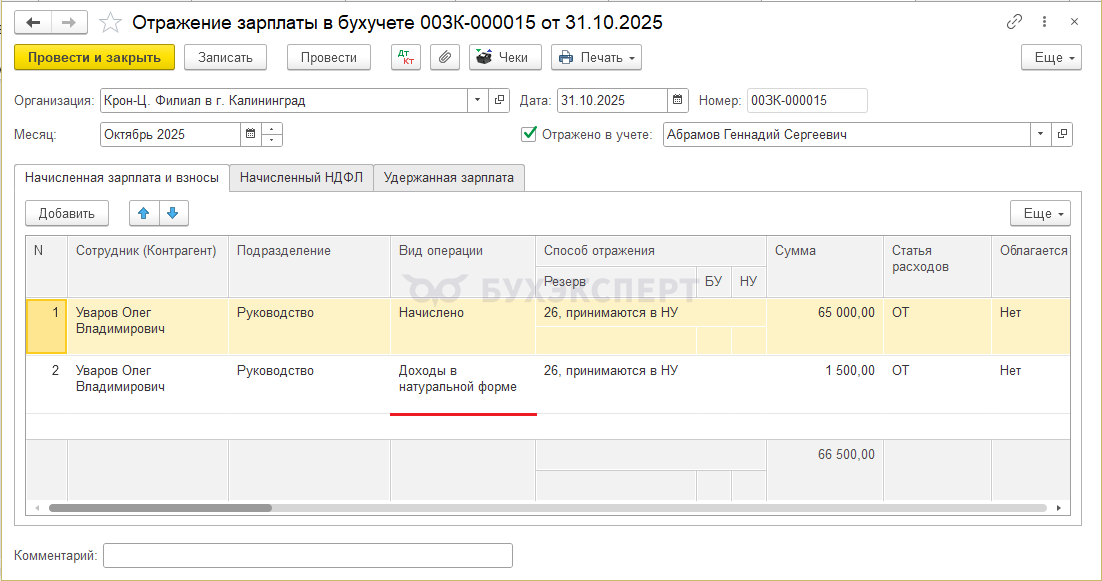Open Абрамов Геннадий Сергеевич record card icon
The image size is (1102, 581).
1062,134
